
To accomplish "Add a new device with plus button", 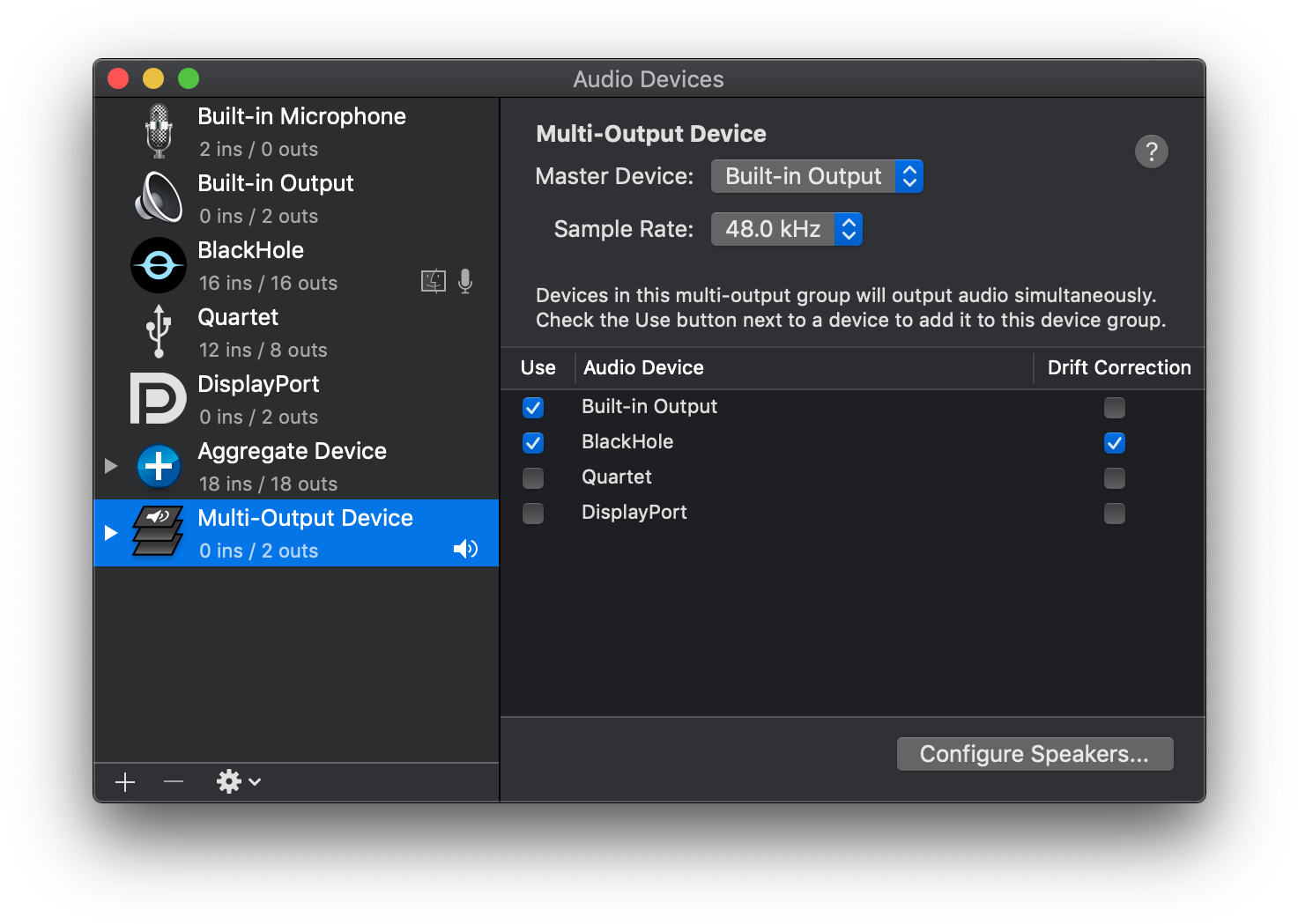I will (x=125, y=782).
